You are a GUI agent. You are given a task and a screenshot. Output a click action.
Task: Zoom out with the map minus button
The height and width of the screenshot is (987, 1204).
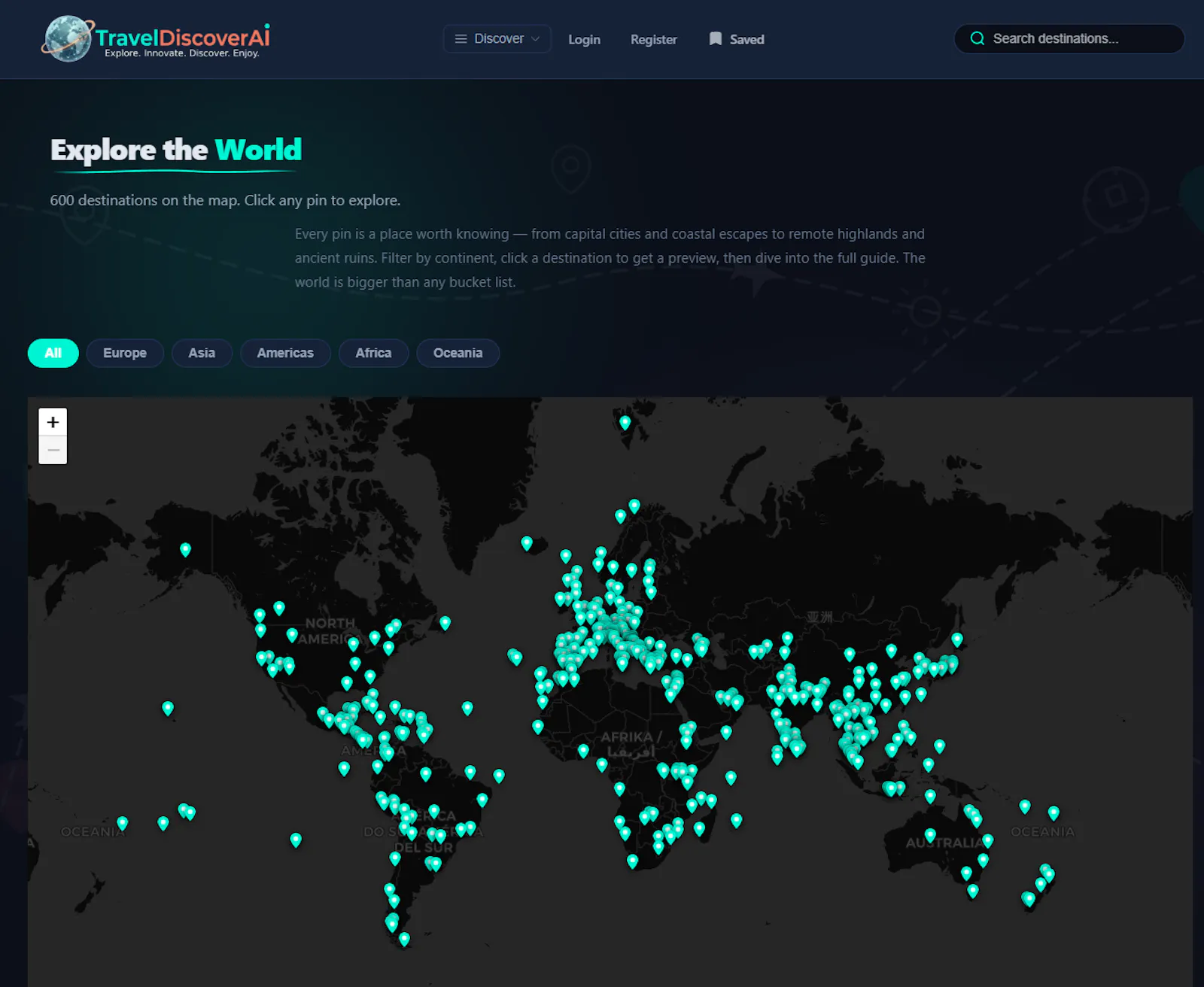click(x=53, y=450)
